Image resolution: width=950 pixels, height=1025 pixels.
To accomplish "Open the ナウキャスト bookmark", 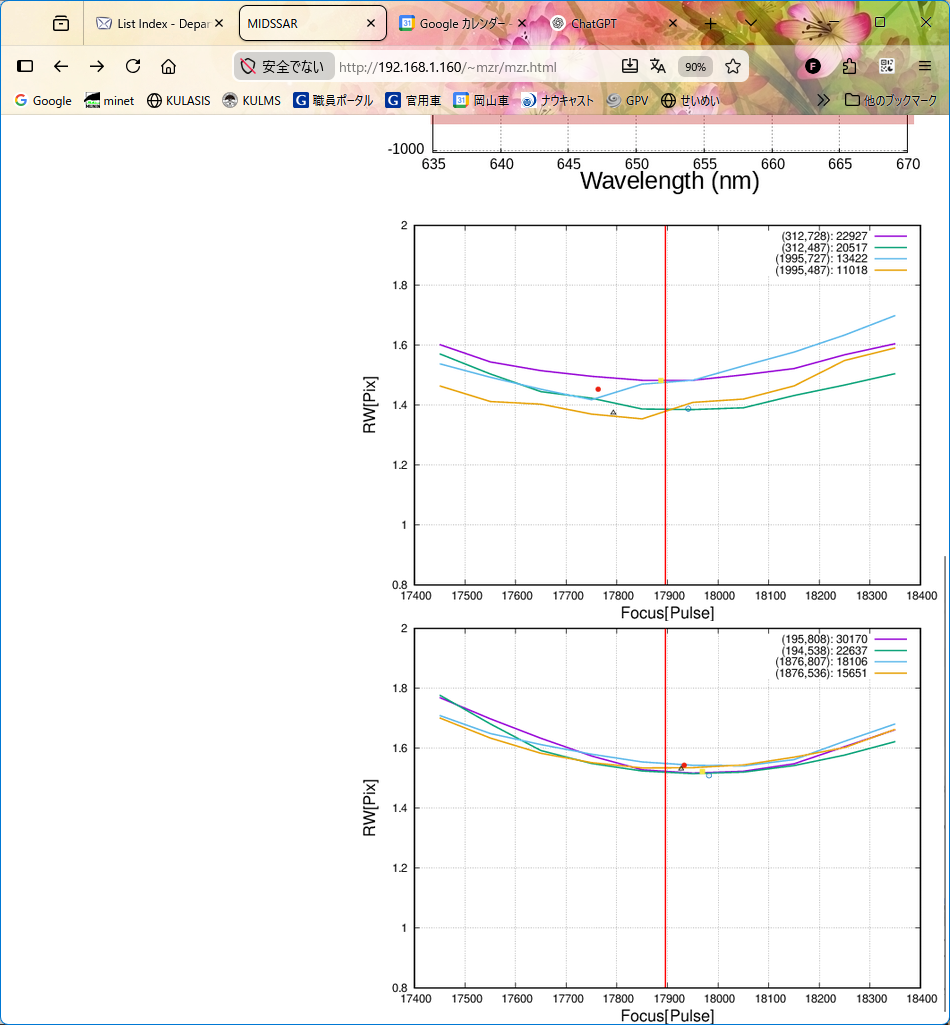I will tap(557, 100).
